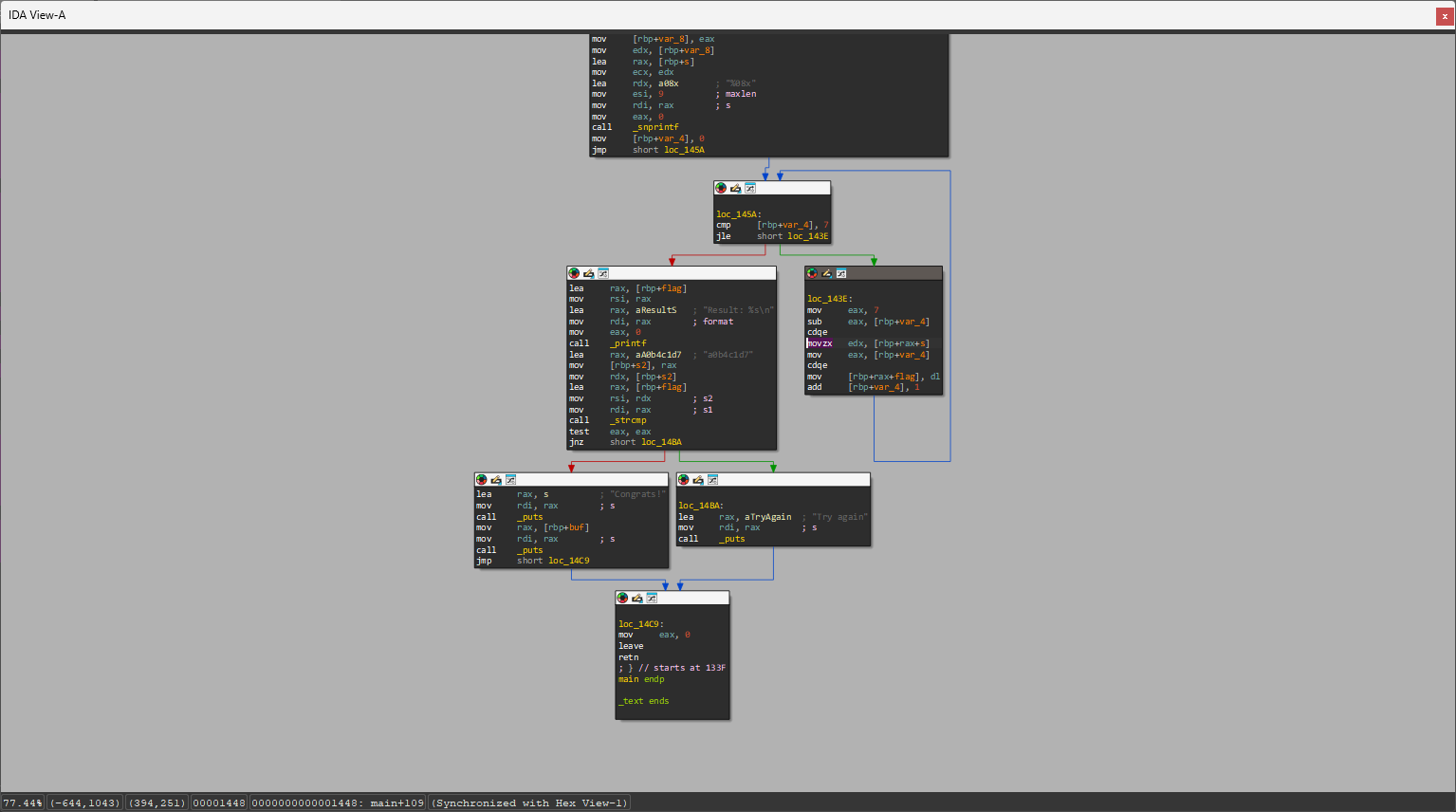The image size is (1456, 812).
Task: Select the aResultS string reference
Action: click(x=656, y=310)
